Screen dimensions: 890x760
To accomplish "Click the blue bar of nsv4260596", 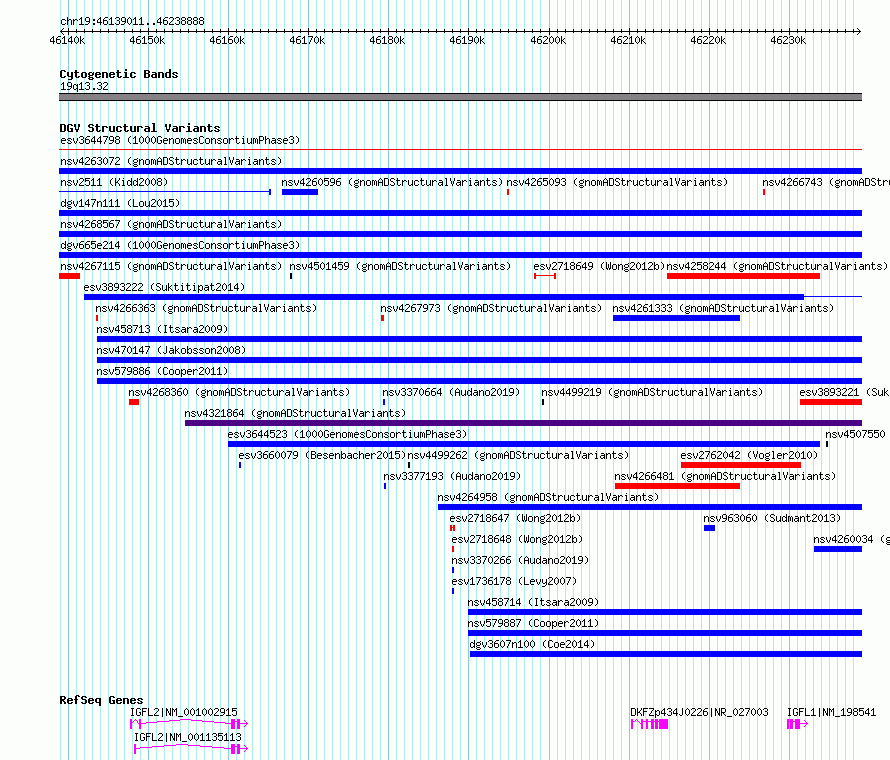I will tap(300, 192).
